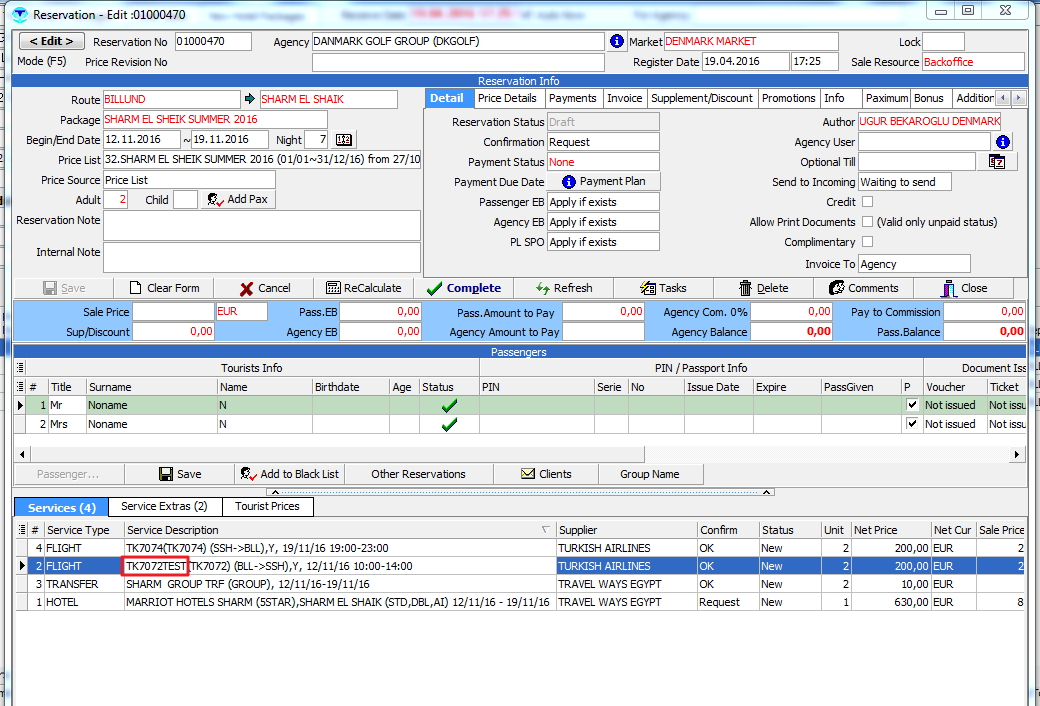Click the info icon next to Agency User
The width and height of the screenshot is (1040, 706).
(x=1003, y=142)
